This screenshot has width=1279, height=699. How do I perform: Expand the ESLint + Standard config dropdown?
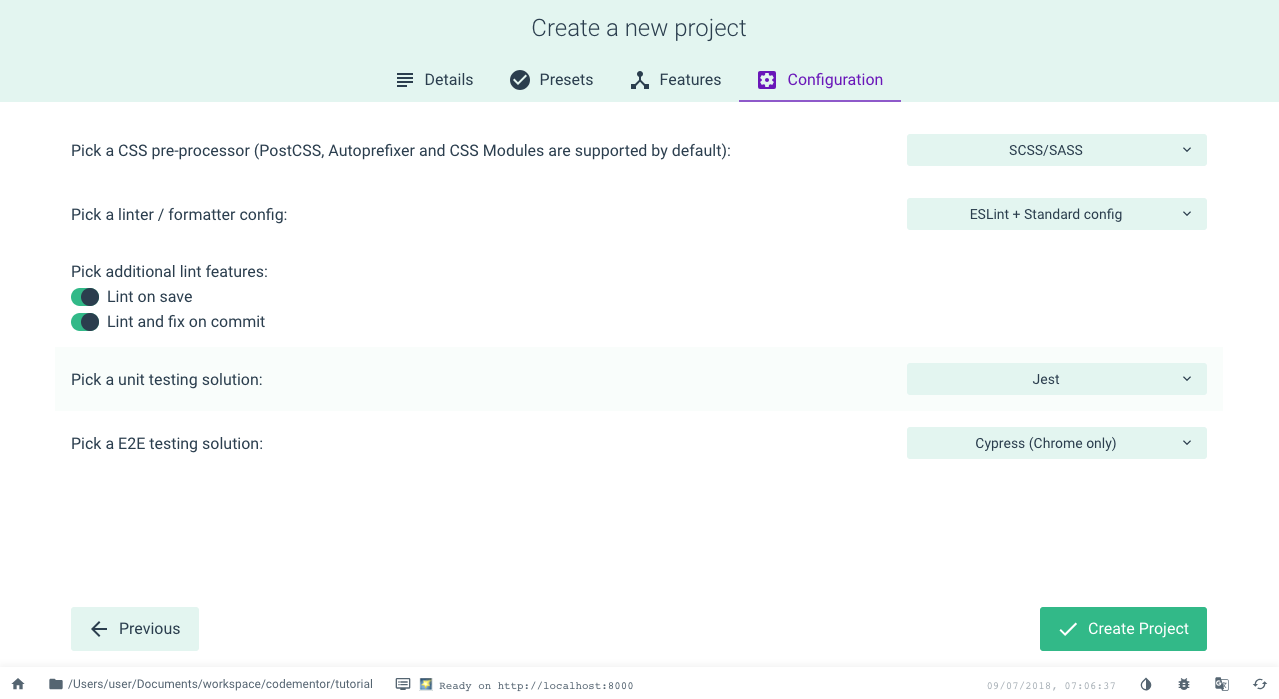pyautogui.click(x=1056, y=214)
